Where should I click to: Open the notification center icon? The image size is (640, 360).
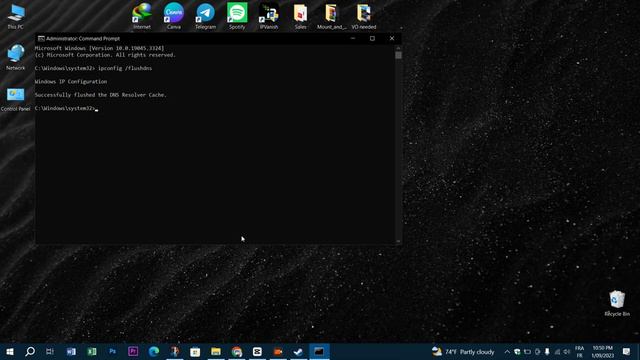627,351
